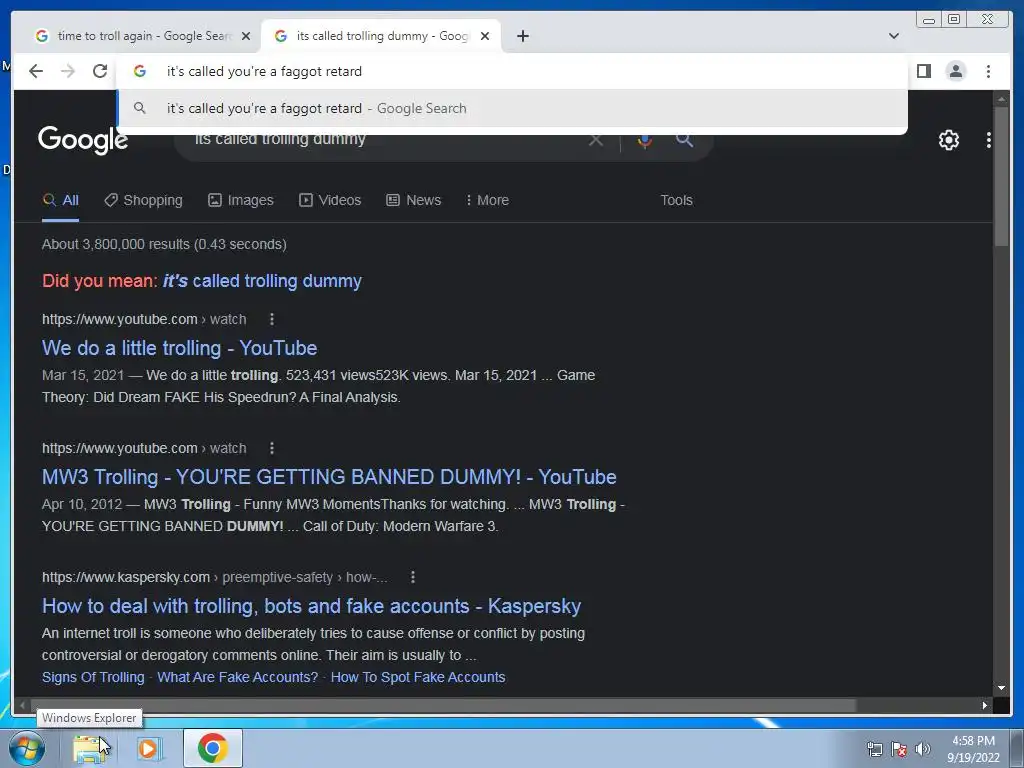Viewport: 1024px width, 768px height.
Task: Choose the Google Search autocomplete suggestion
Action: click(x=513, y=108)
